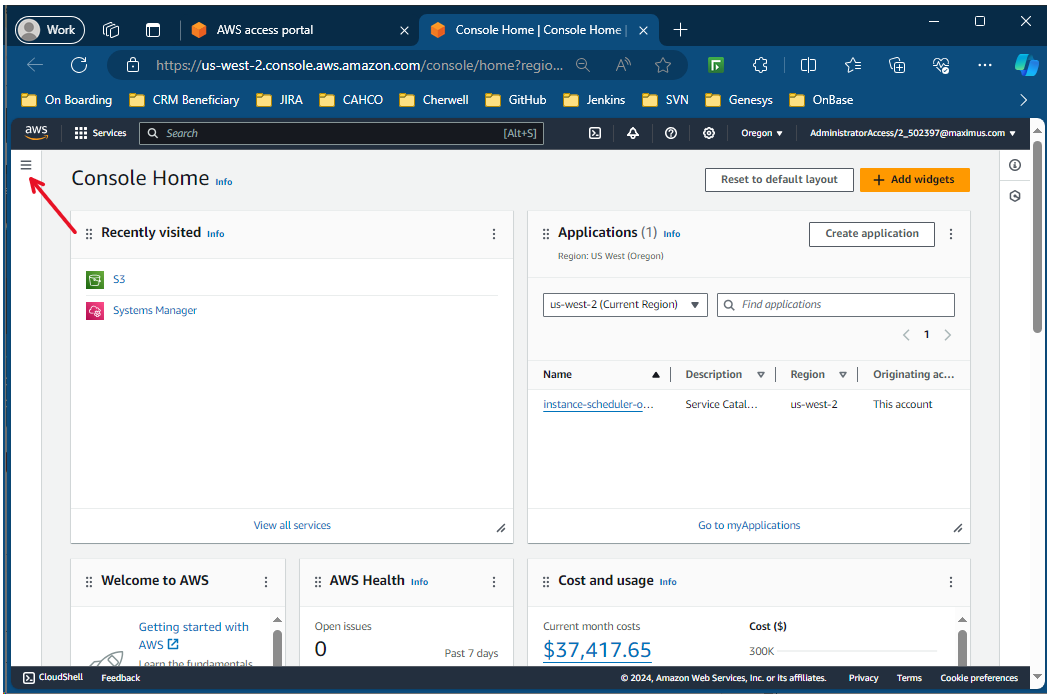Go to previous page of applications
This screenshot has width=1049, height=696.
pyautogui.click(x=906, y=335)
